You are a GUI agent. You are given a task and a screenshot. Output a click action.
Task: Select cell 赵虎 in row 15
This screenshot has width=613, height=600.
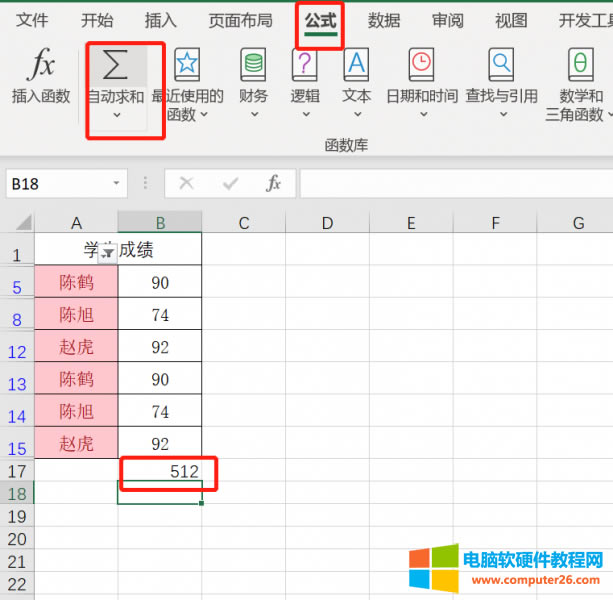76,443
